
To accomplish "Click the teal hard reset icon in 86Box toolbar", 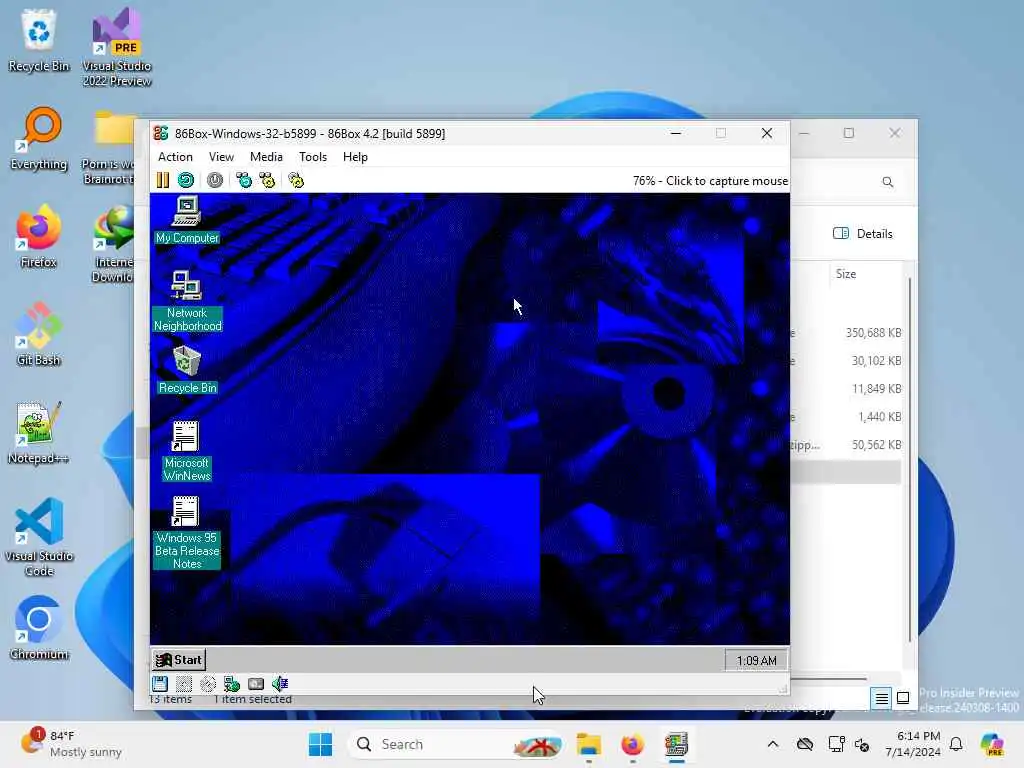I will coord(186,180).
